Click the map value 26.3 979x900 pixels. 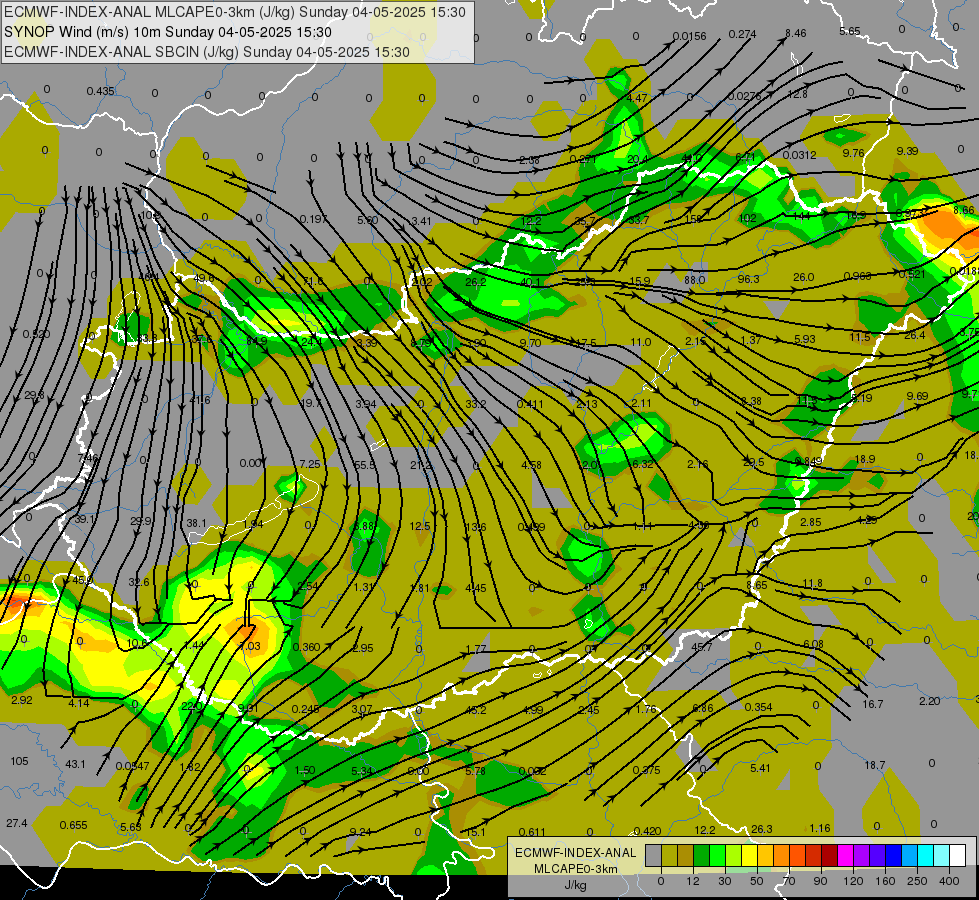tap(762, 829)
